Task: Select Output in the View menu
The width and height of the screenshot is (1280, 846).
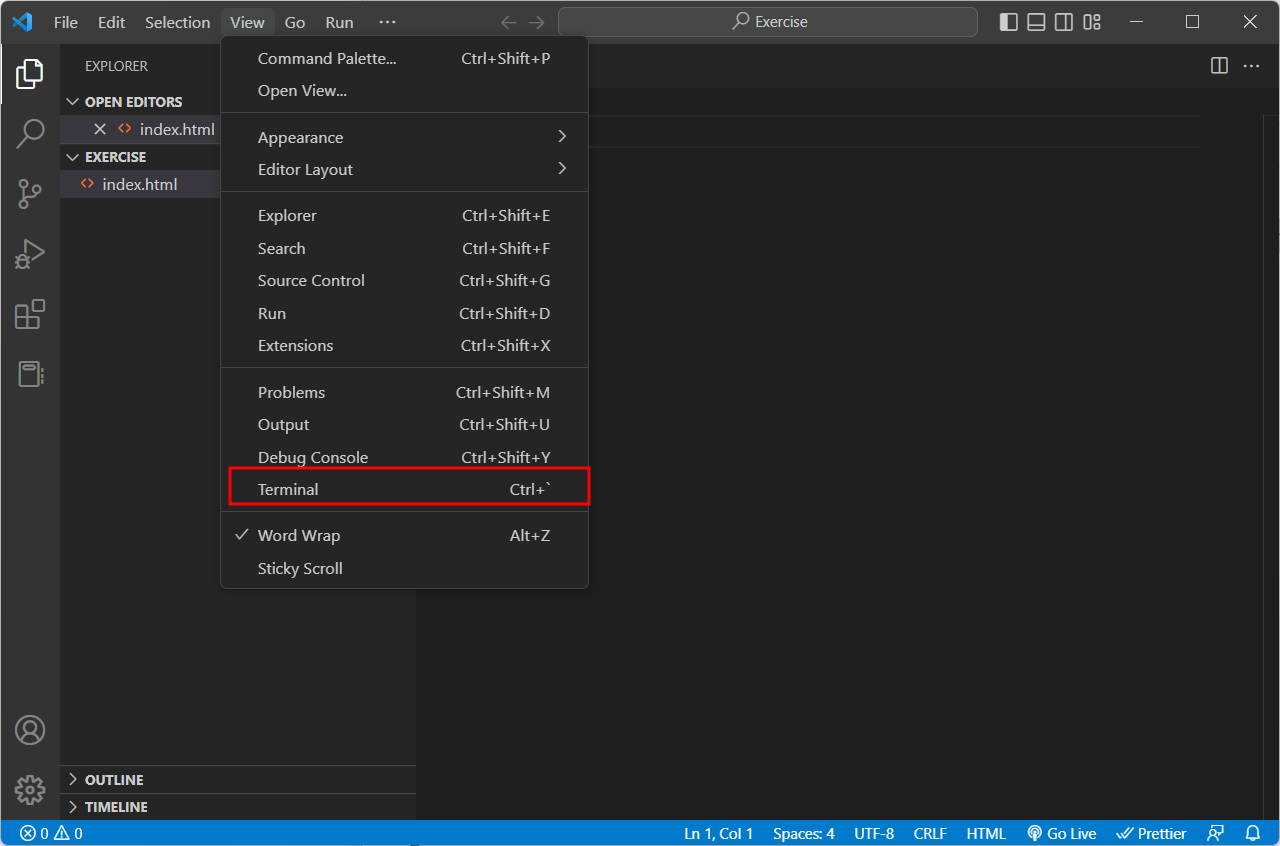Action: (404, 425)
